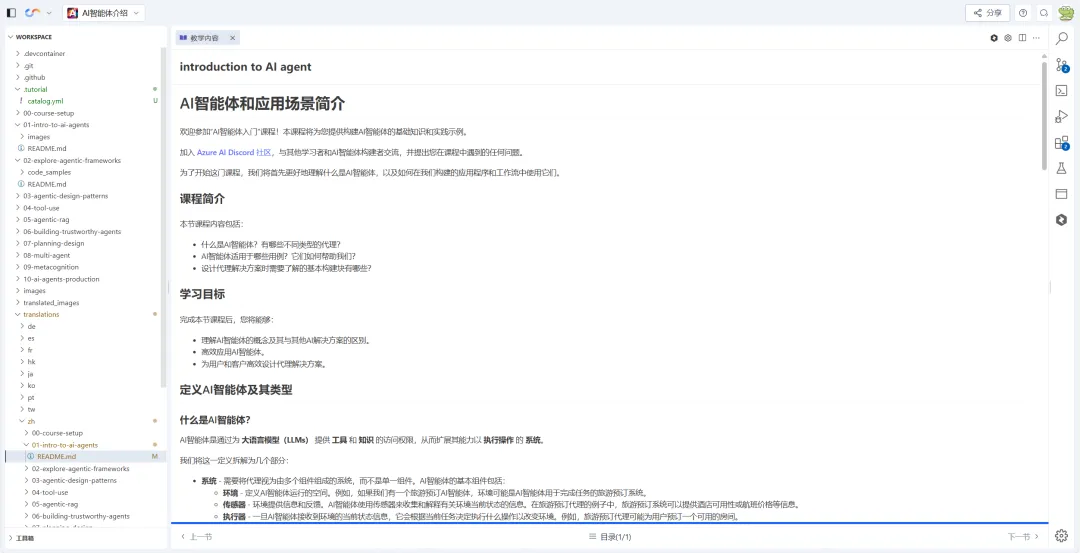Expand the tw translation folder
This screenshot has width=1080, height=553.
pyautogui.click(x=31, y=409)
